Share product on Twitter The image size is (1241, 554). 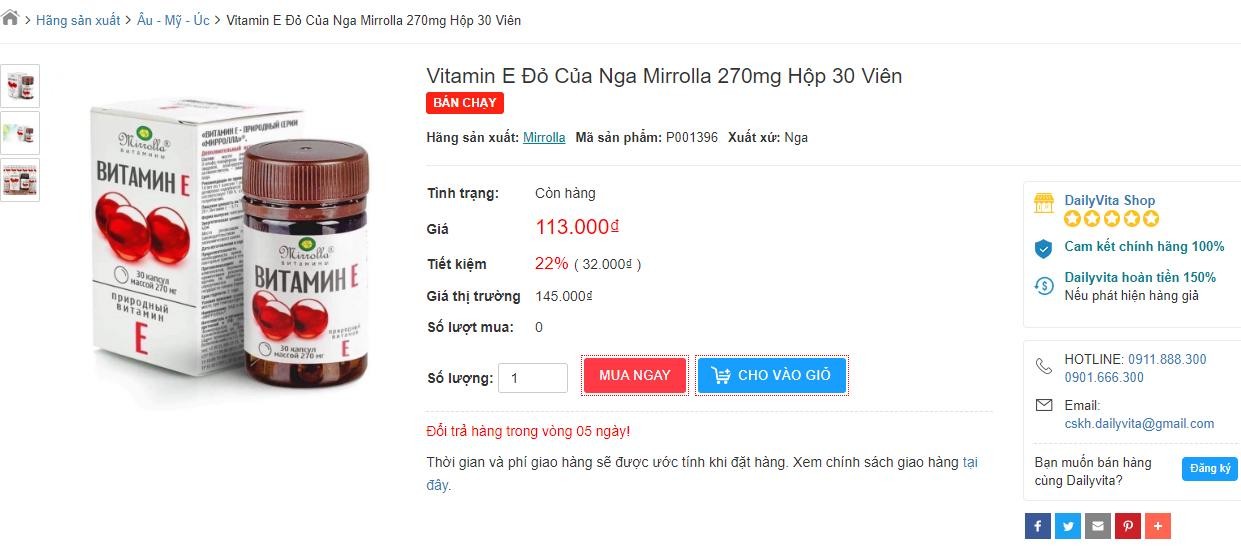(1068, 526)
